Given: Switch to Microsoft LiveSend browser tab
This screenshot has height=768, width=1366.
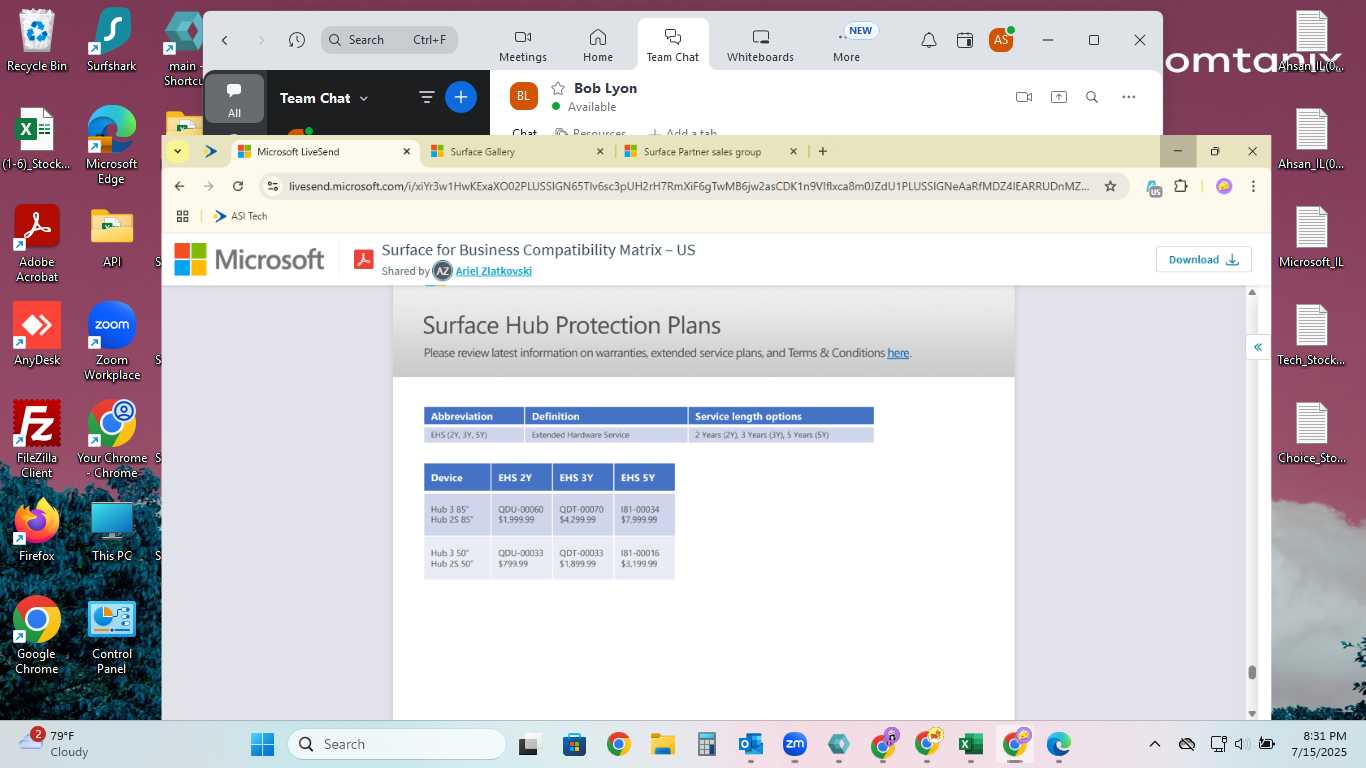Looking at the screenshot, I should click(x=325, y=152).
